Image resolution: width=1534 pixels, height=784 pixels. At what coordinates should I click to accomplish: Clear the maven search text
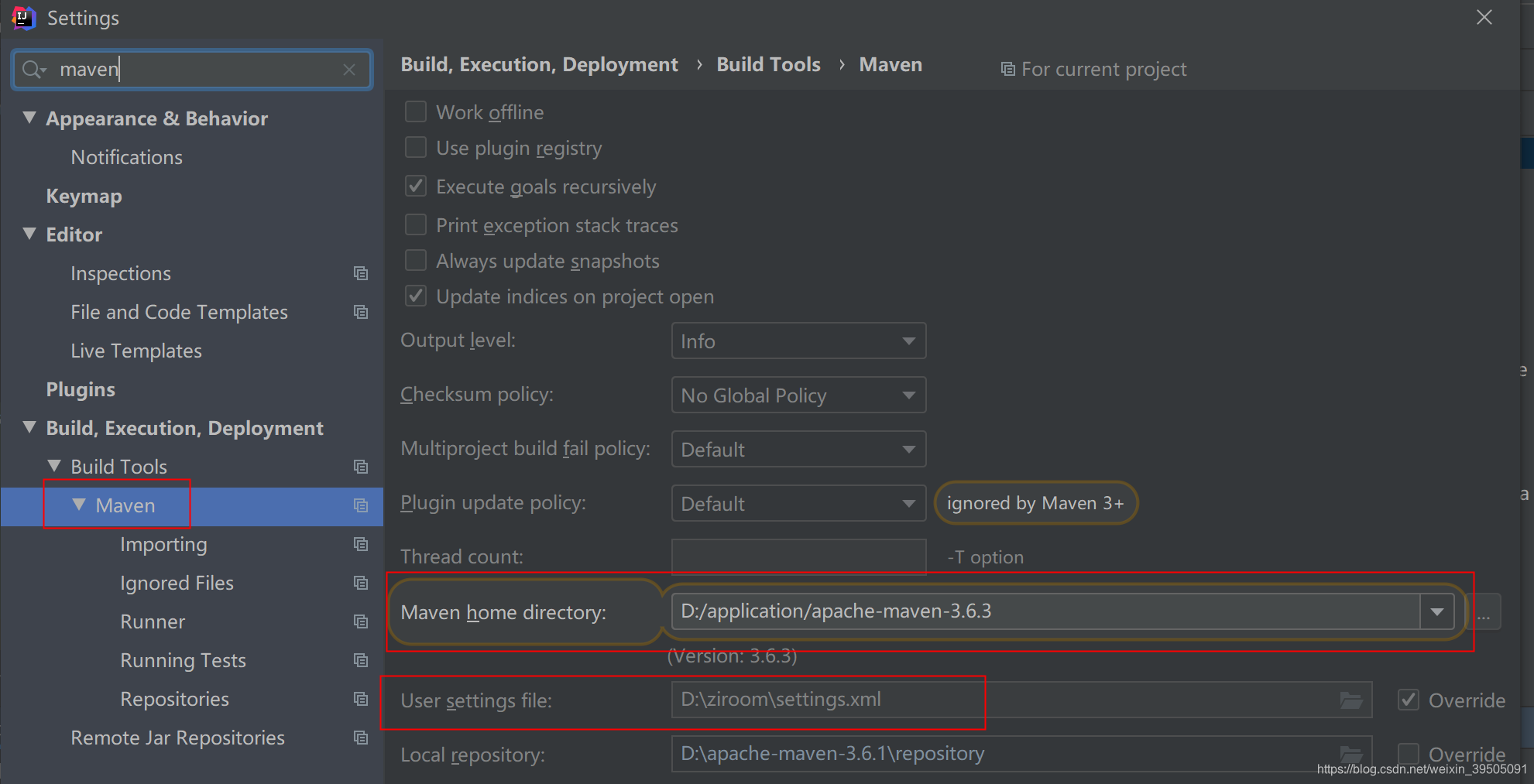pyautogui.click(x=349, y=70)
